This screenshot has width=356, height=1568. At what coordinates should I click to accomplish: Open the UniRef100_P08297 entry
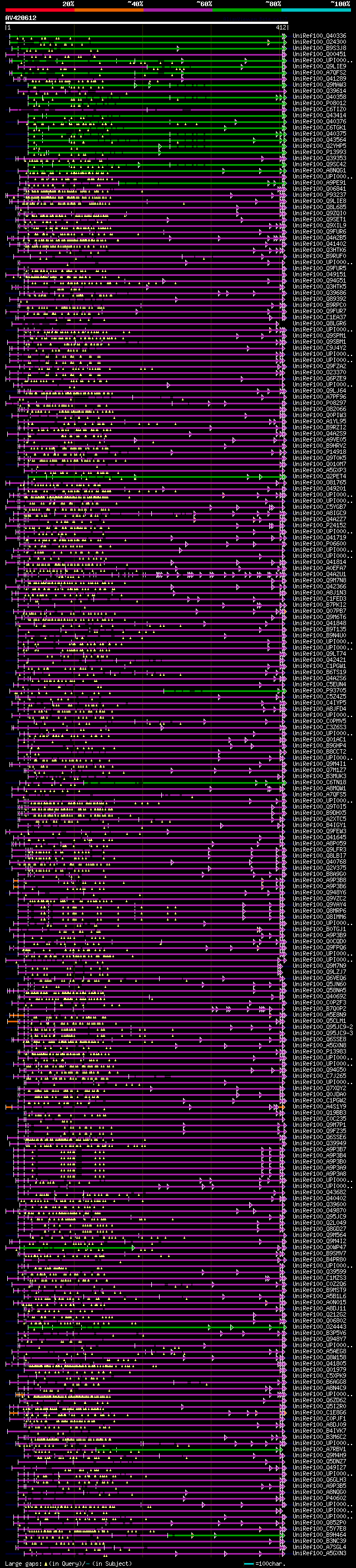tap(319, 403)
